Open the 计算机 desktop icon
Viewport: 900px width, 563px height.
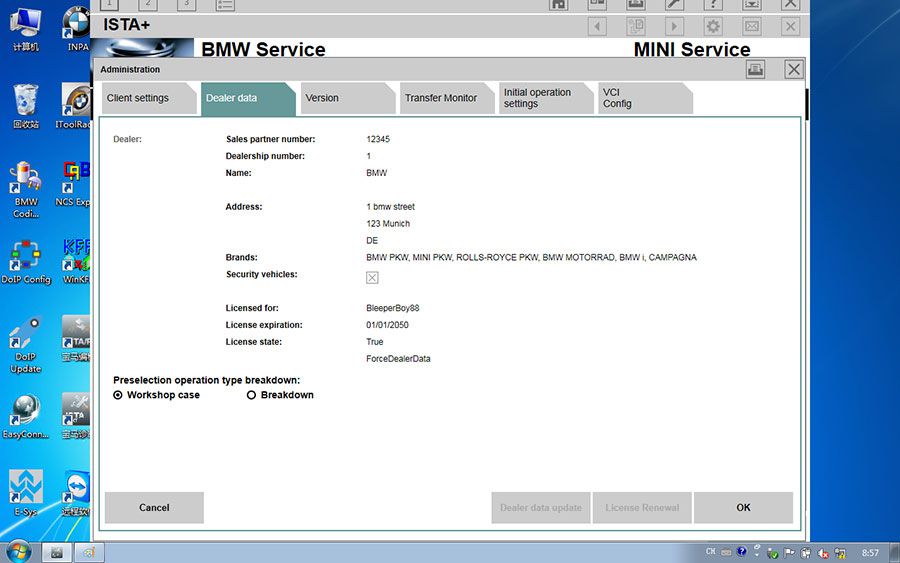click(x=26, y=30)
